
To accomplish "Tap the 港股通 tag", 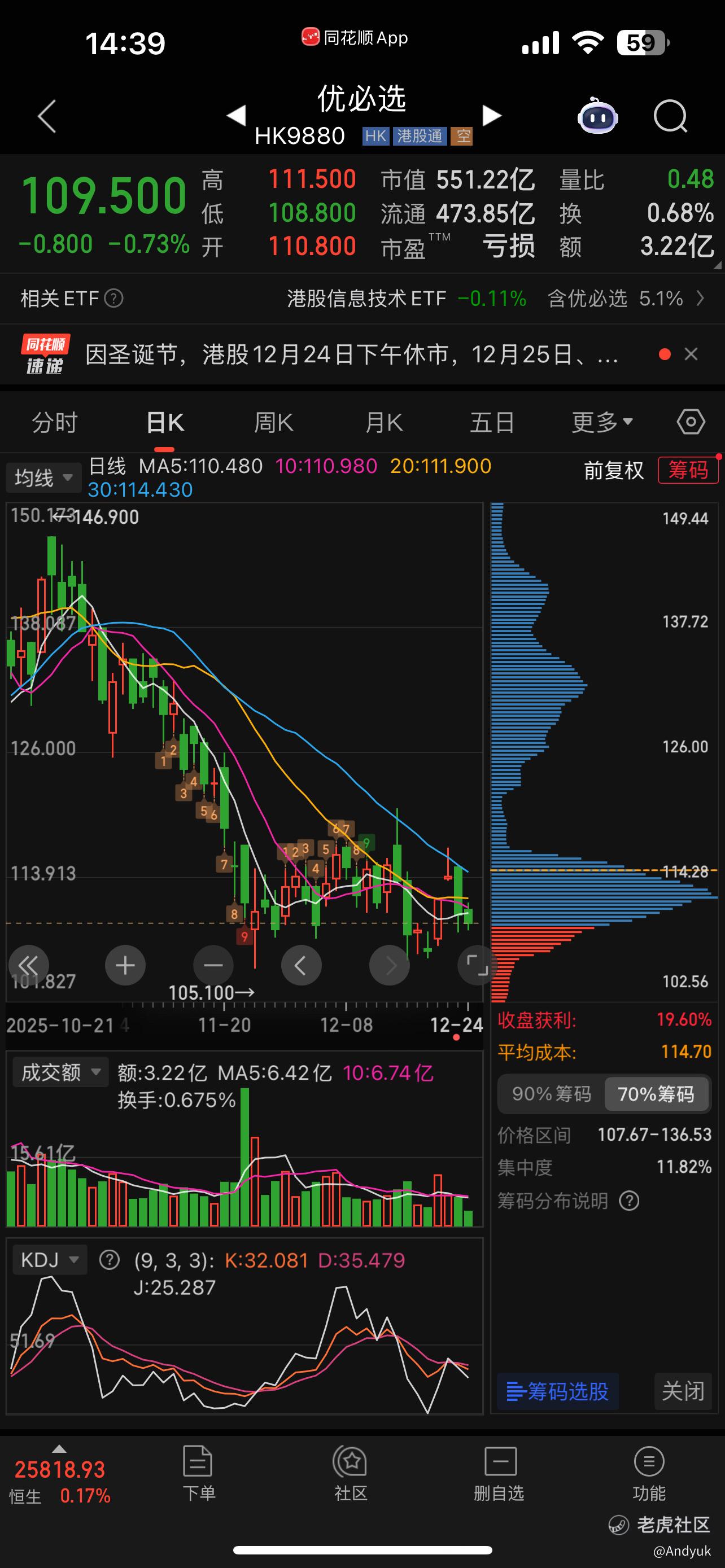I will click(x=420, y=135).
